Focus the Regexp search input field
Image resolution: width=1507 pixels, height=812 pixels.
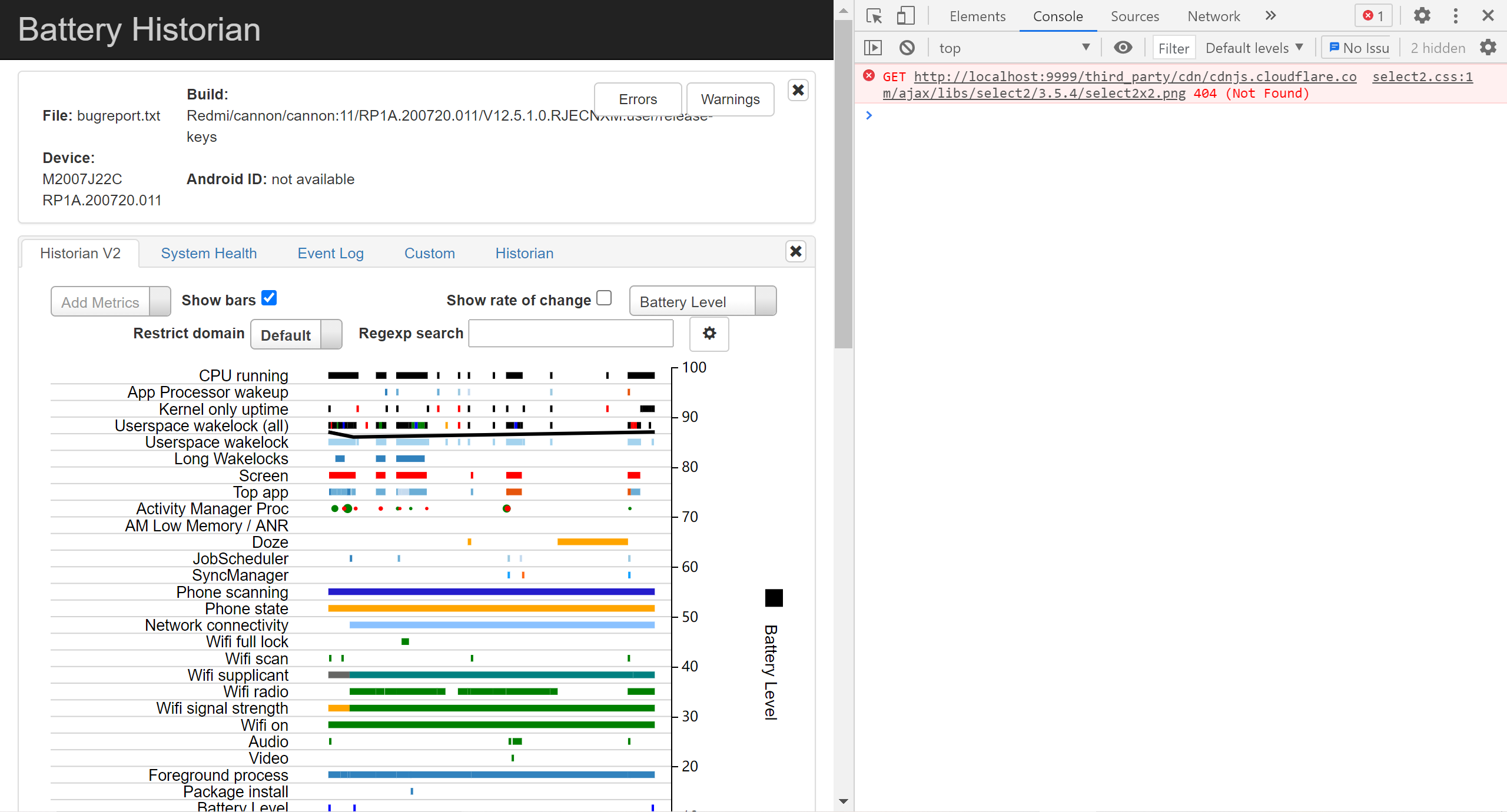[570, 334]
